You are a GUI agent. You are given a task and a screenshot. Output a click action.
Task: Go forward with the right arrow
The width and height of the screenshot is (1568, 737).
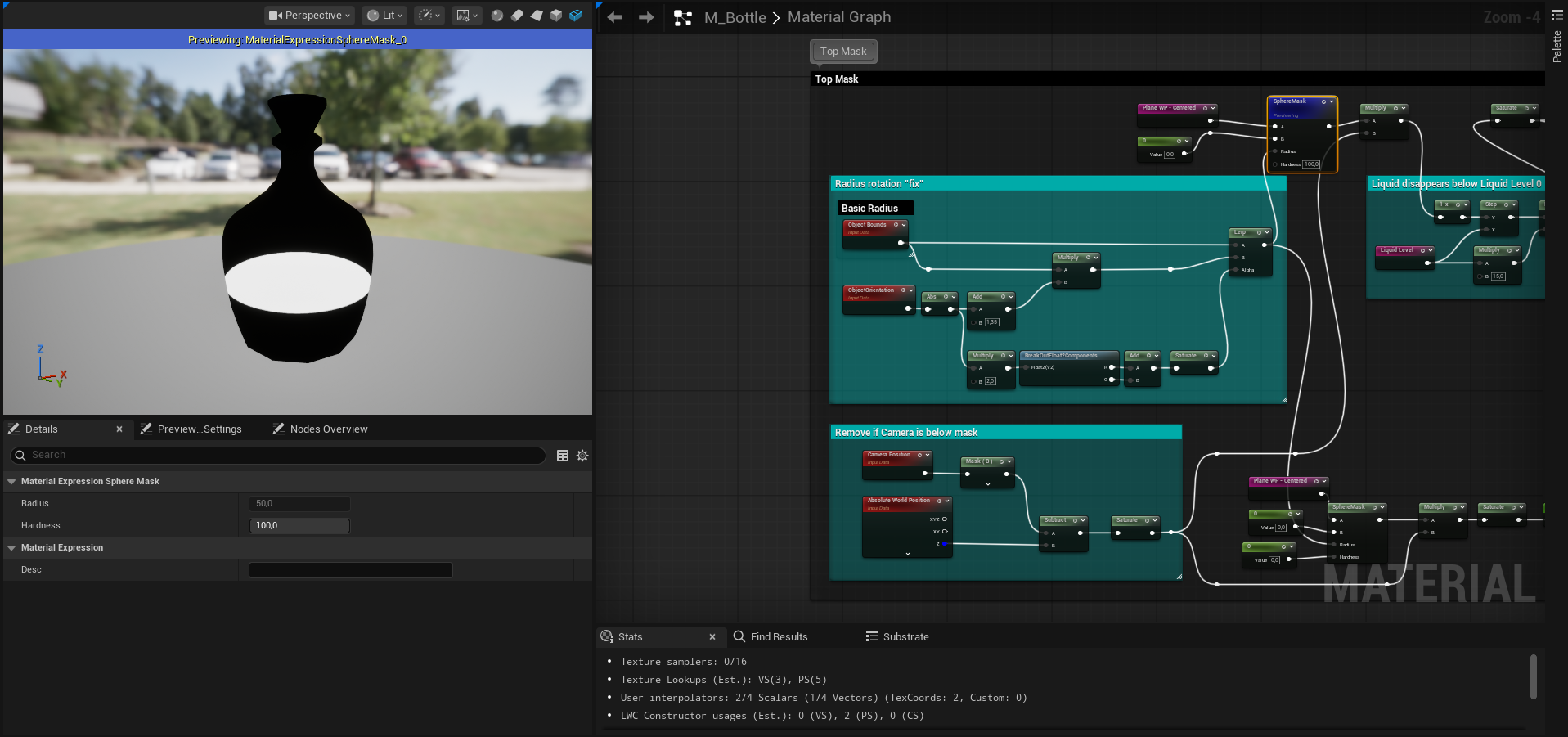pos(646,17)
